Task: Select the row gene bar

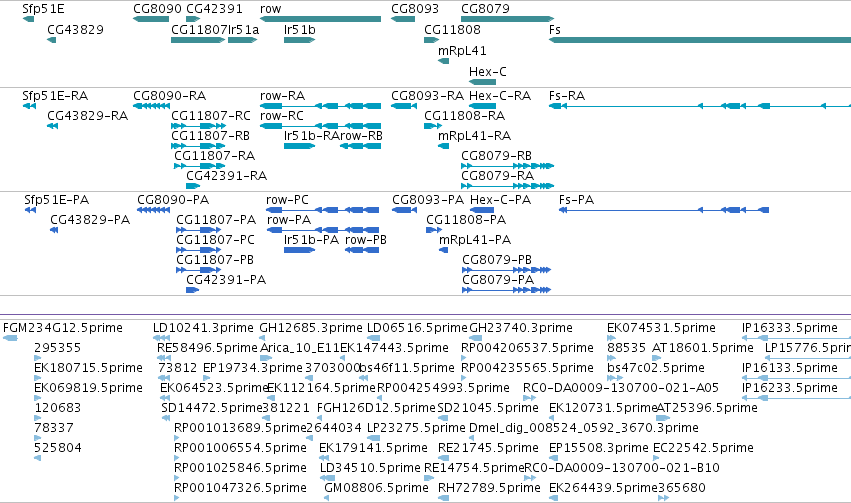Action: point(320,19)
